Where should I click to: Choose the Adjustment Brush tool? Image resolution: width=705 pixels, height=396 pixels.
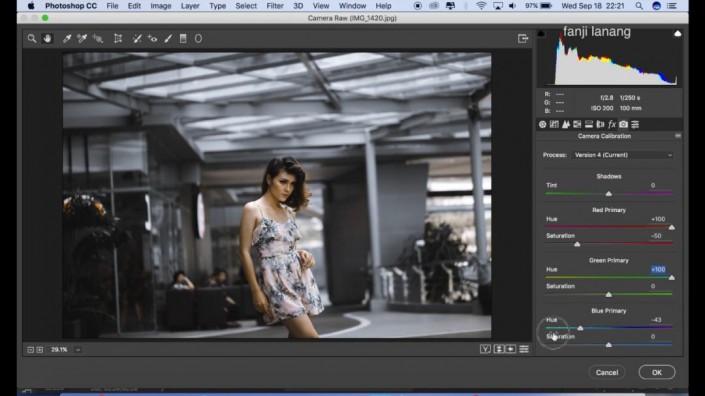tap(168, 39)
